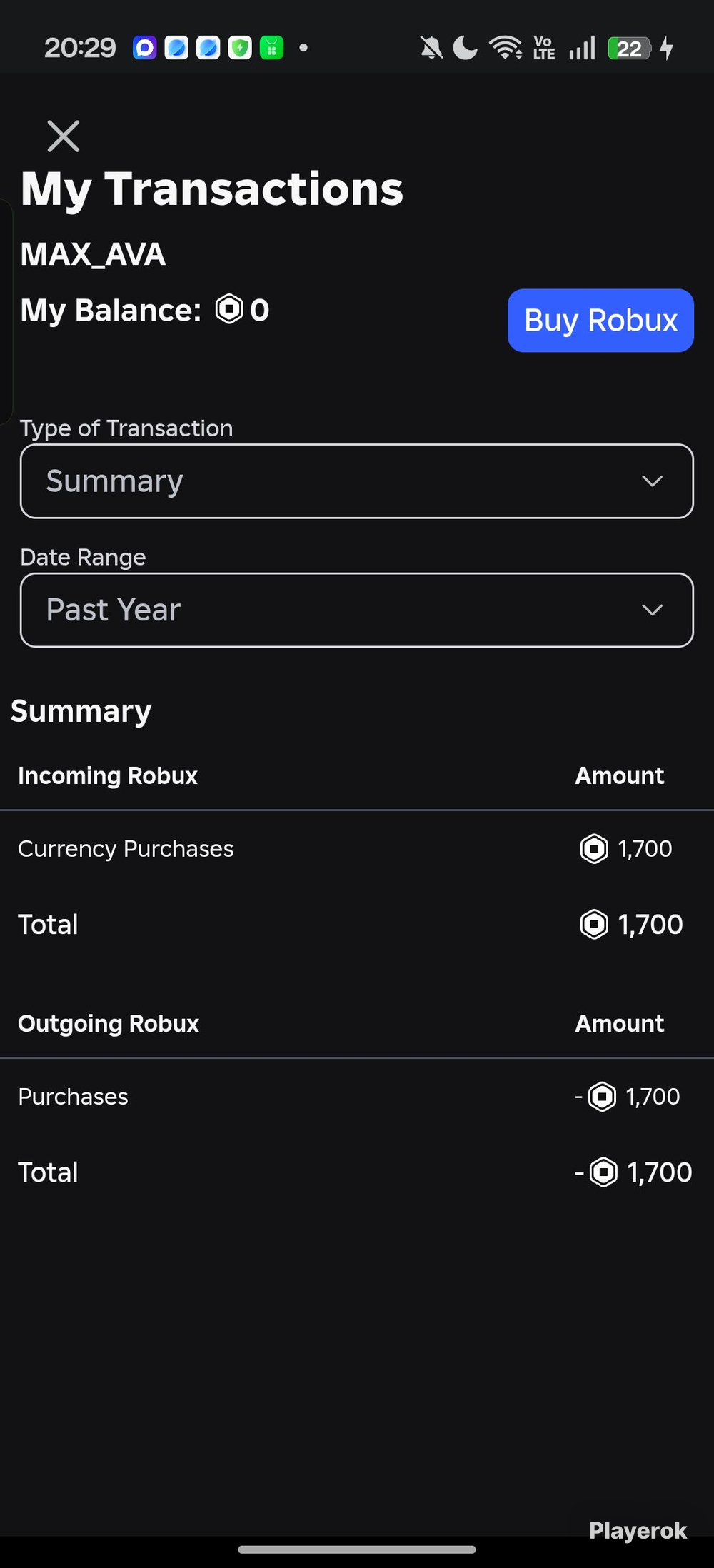Tap the do-not-disturb moon status icon
714x1568 pixels.
tap(465, 49)
